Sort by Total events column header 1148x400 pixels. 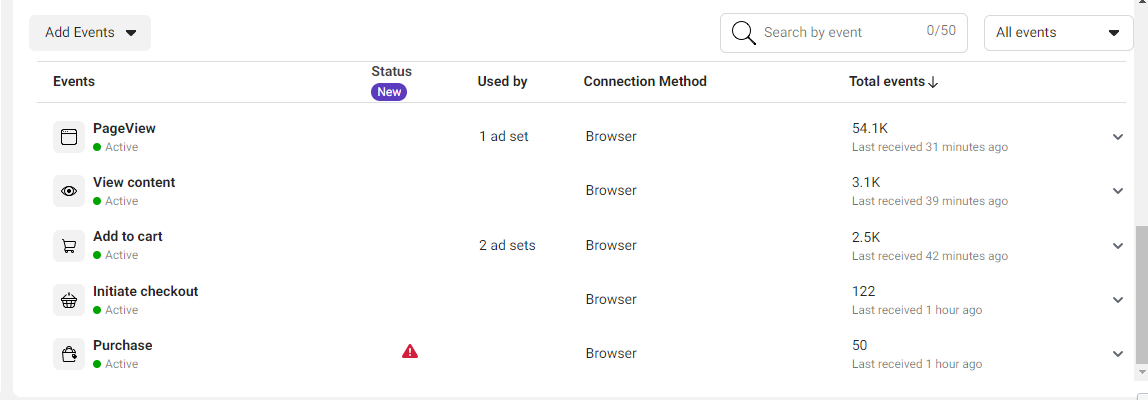click(893, 82)
